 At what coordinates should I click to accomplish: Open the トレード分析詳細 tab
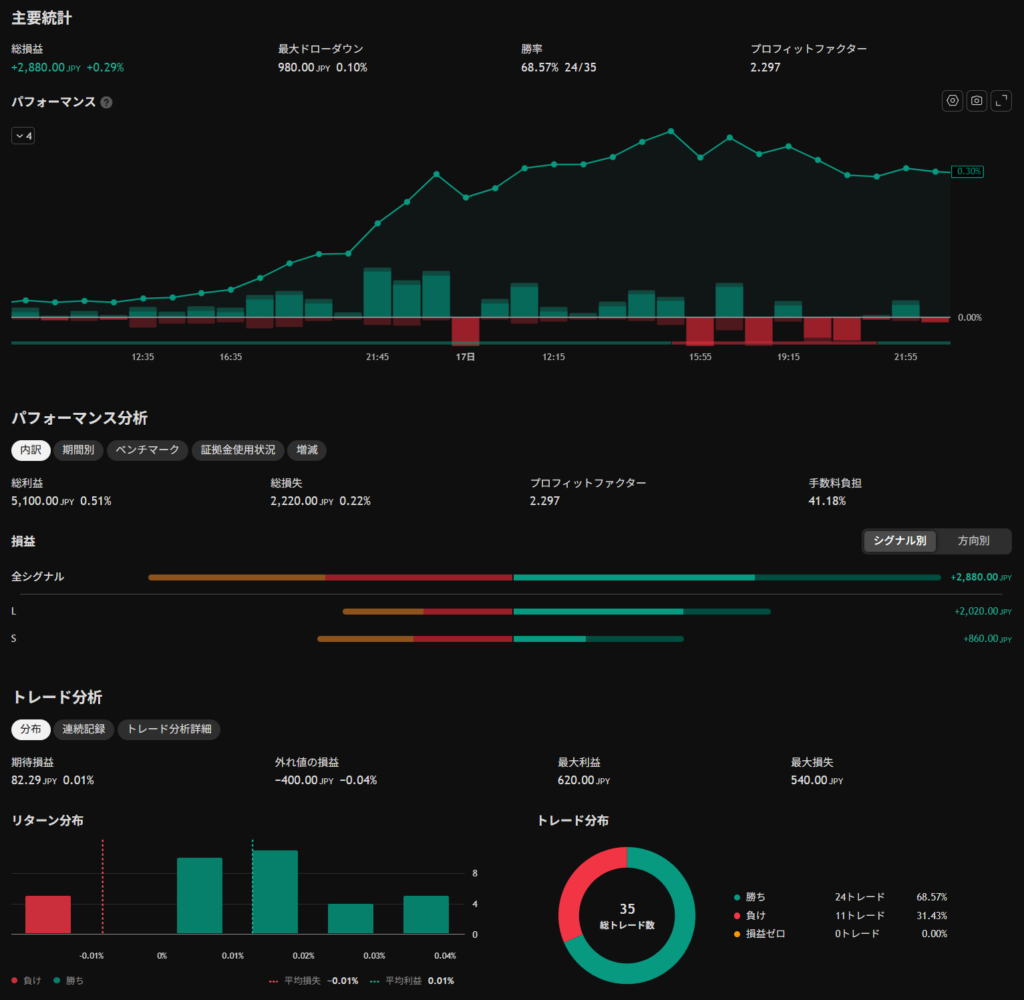169,730
